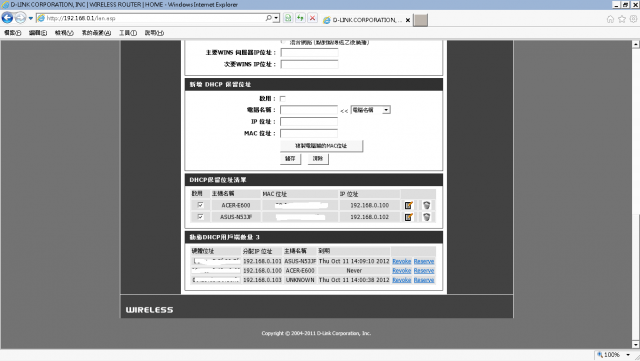Click the browser Back arrow button
This screenshot has height=361, width=640.
pos(7,18)
